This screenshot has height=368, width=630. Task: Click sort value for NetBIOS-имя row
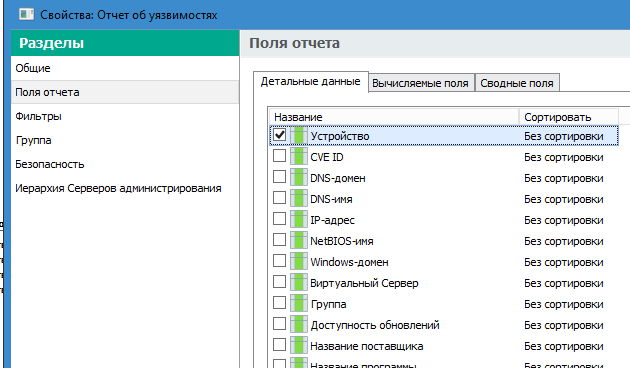pyautogui.click(x=564, y=241)
